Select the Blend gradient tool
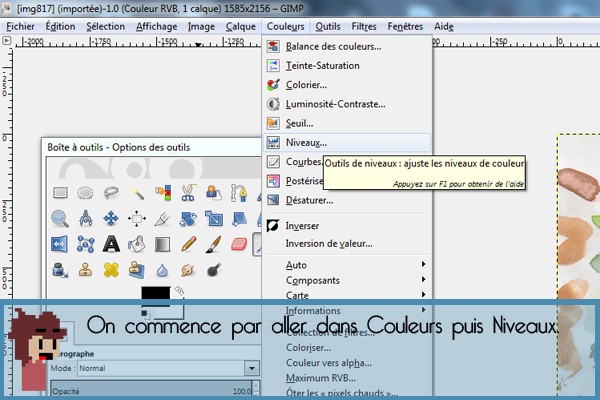 point(162,244)
